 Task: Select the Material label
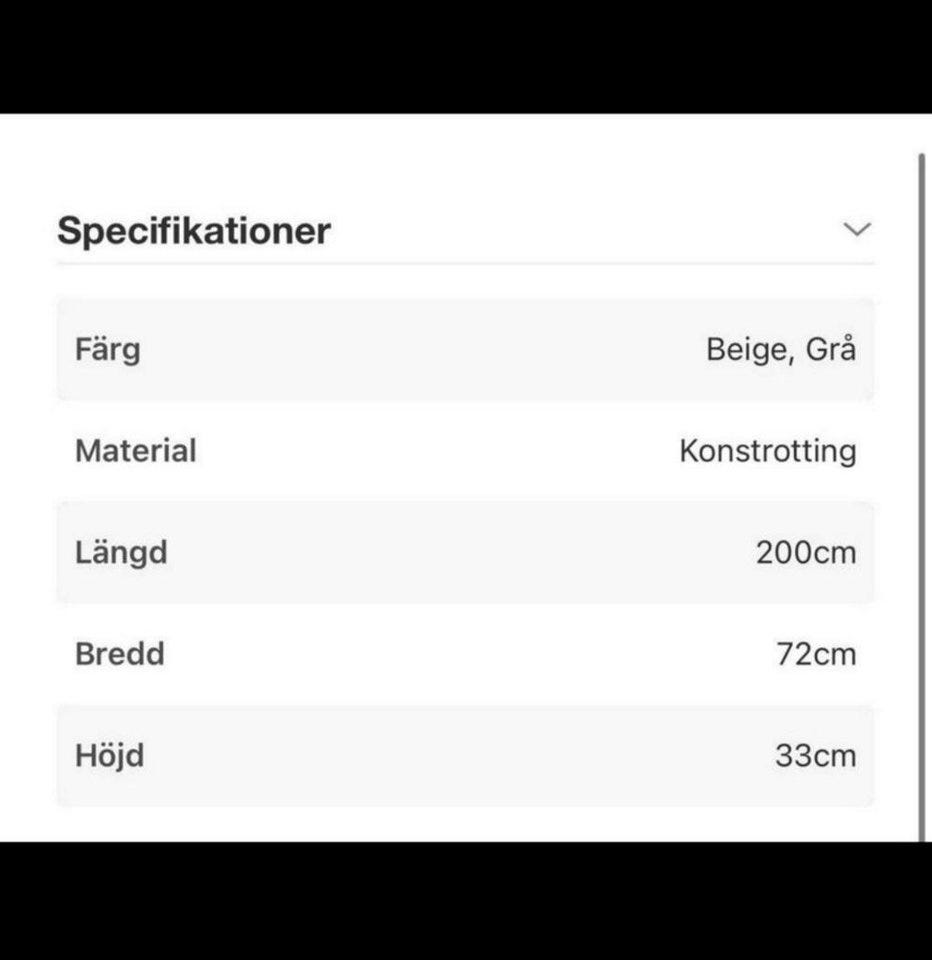pos(136,451)
